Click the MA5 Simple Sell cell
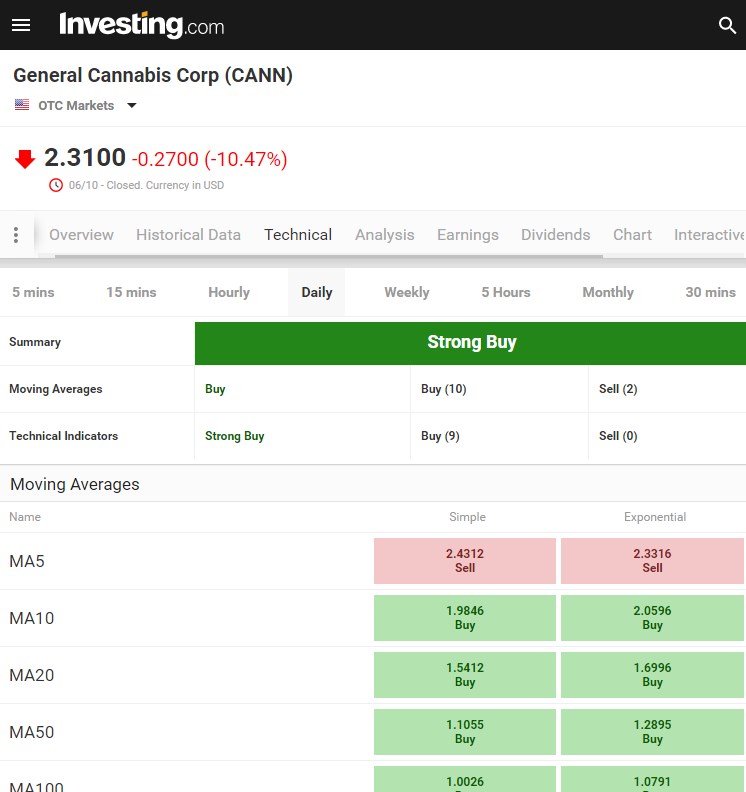 coord(464,561)
